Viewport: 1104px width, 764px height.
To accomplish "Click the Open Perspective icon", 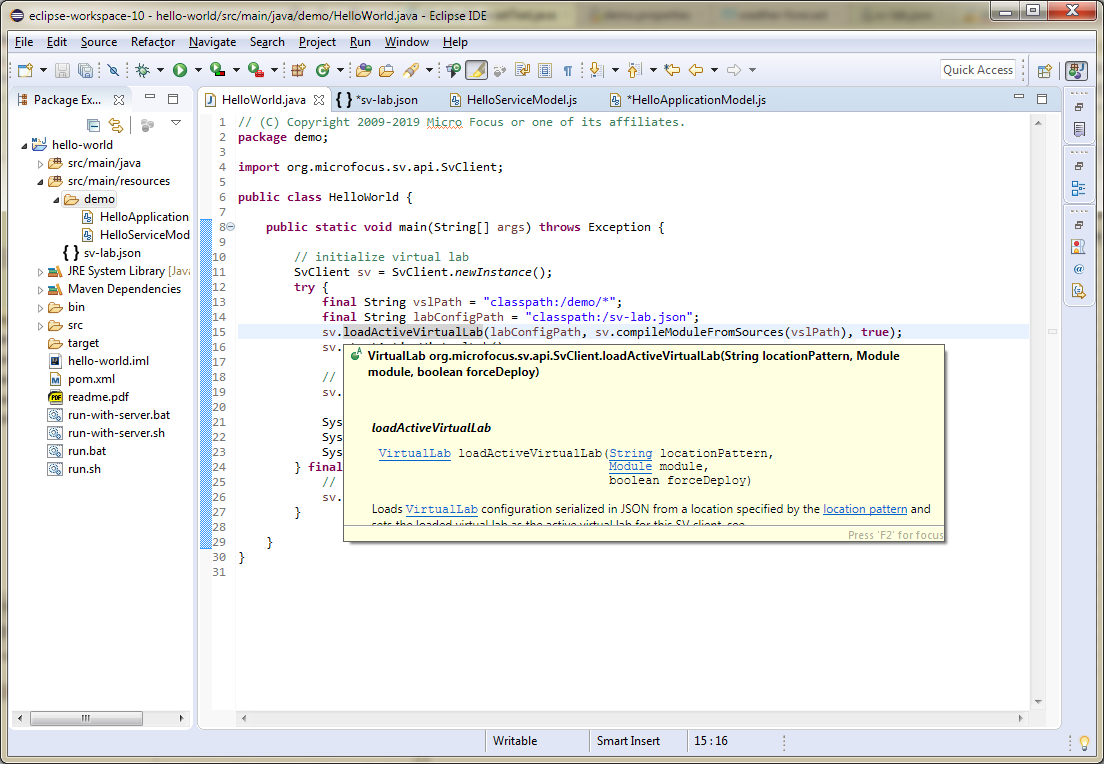I will [1045, 70].
